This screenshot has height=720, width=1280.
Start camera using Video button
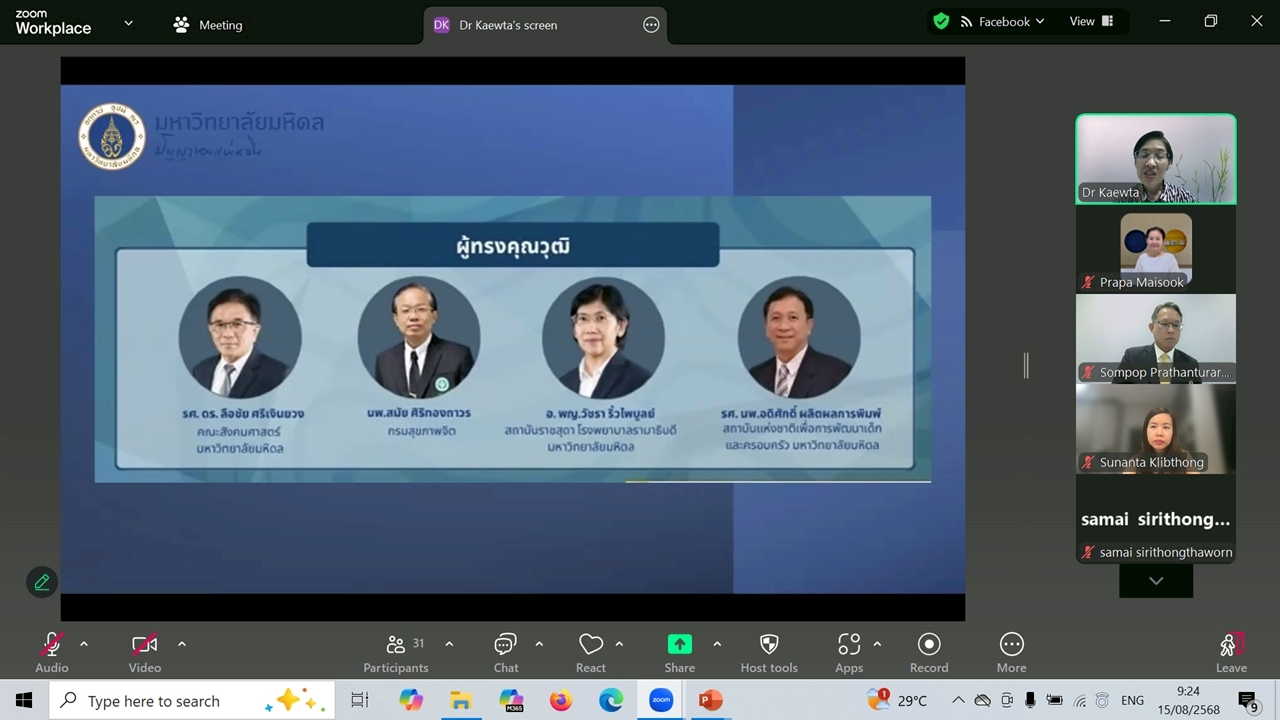[x=144, y=652]
